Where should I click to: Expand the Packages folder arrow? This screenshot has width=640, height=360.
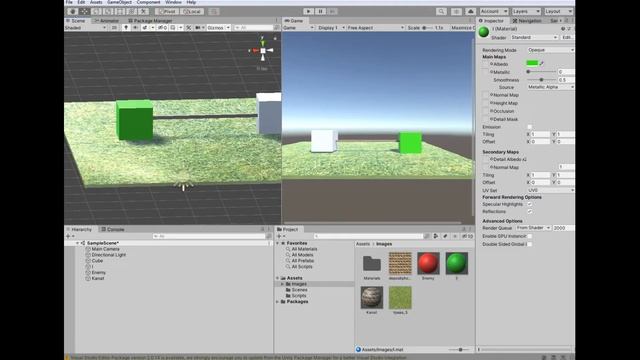[x=278, y=302]
